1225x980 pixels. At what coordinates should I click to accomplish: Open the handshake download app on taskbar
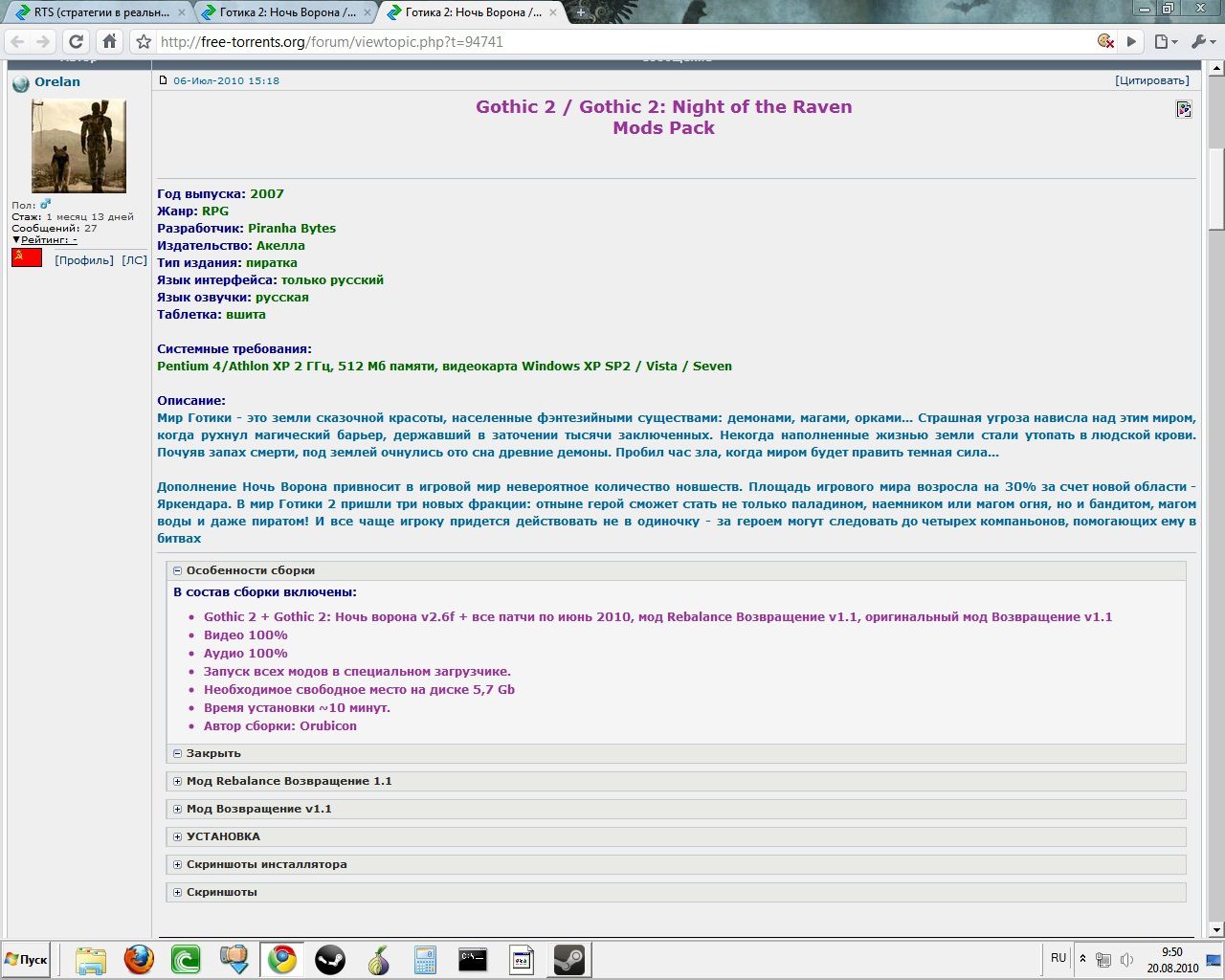(234, 960)
